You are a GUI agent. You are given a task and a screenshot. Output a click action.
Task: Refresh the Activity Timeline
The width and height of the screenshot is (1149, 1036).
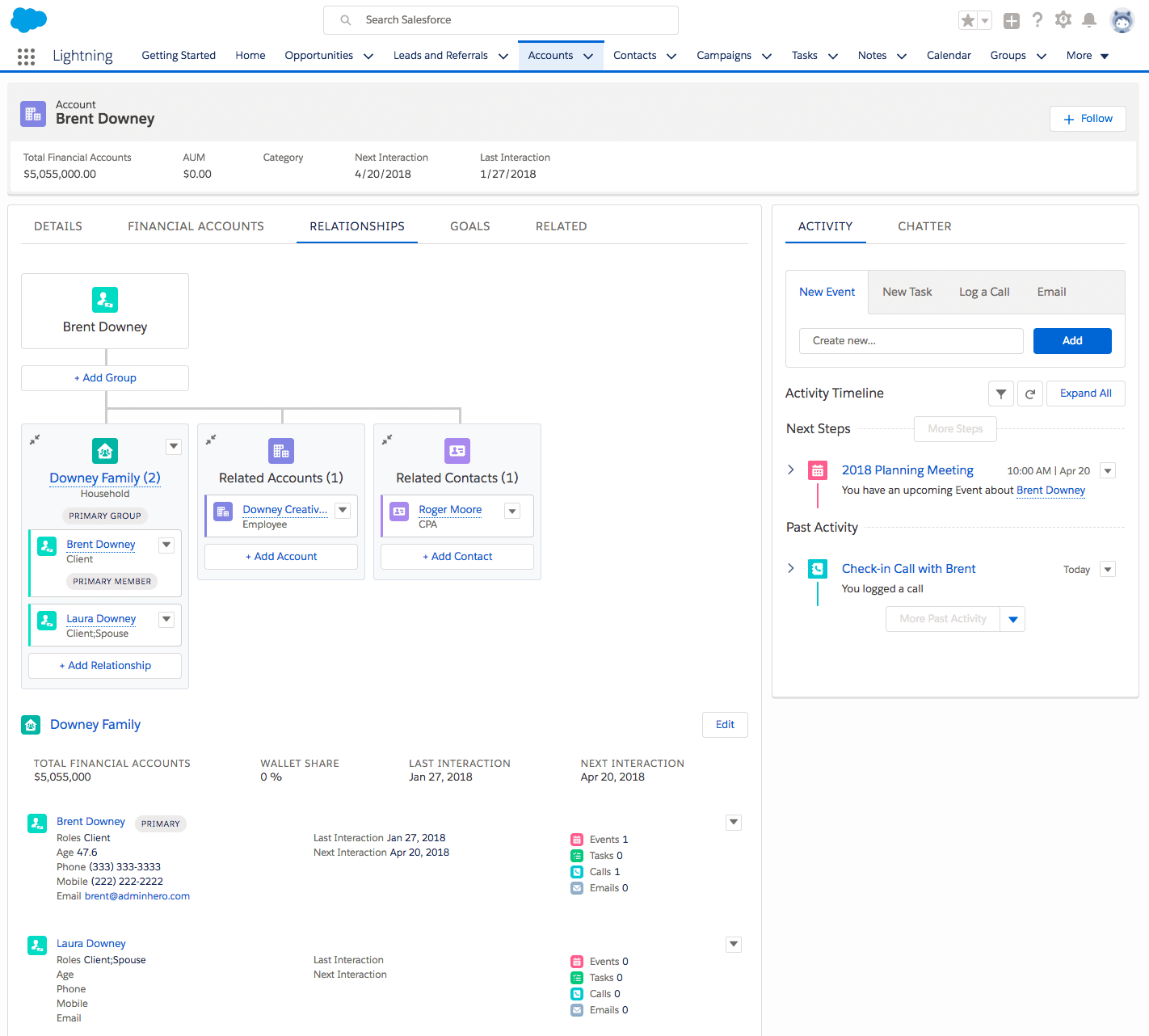1030,394
